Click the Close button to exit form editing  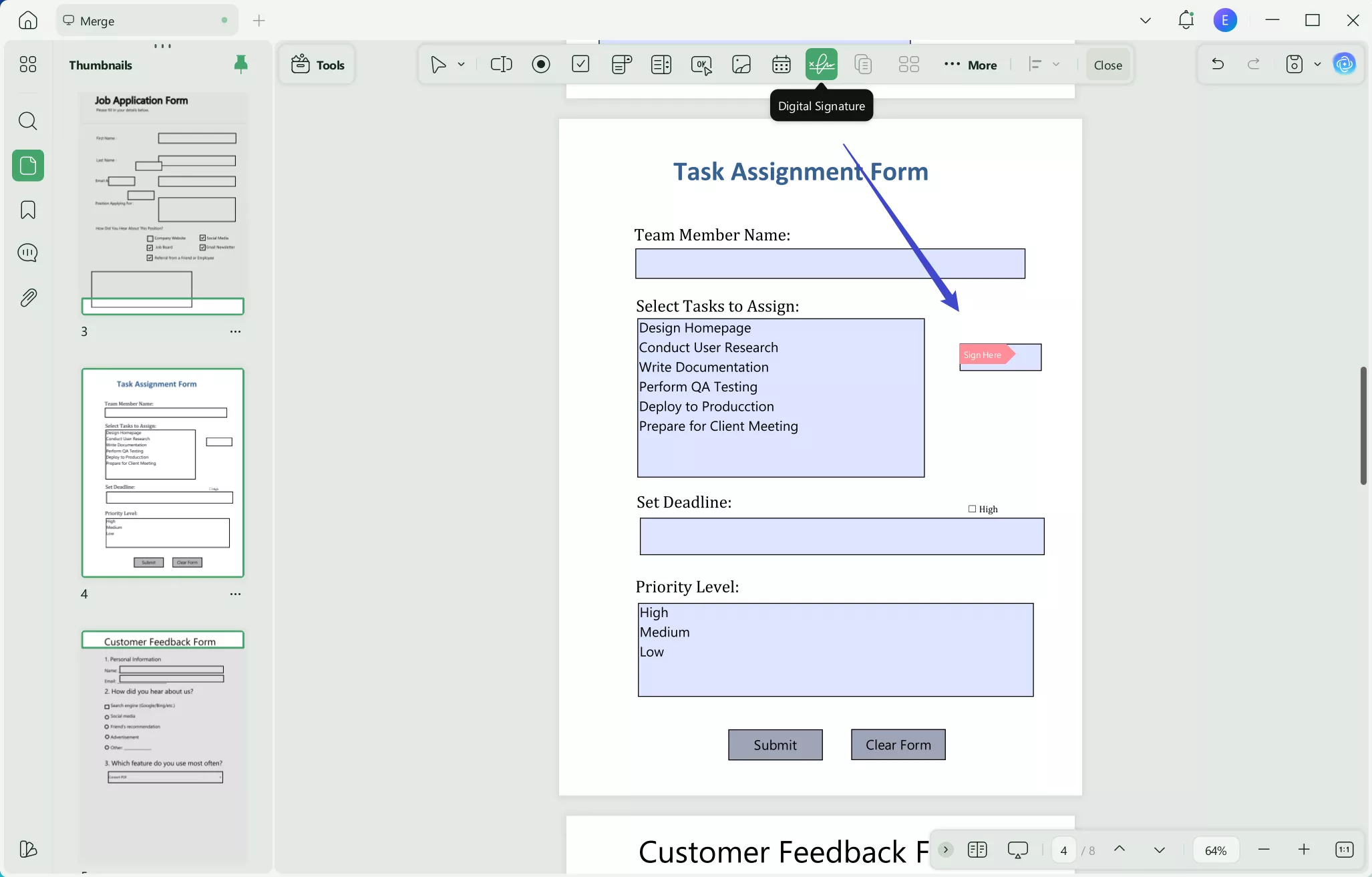click(x=1106, y=64)
